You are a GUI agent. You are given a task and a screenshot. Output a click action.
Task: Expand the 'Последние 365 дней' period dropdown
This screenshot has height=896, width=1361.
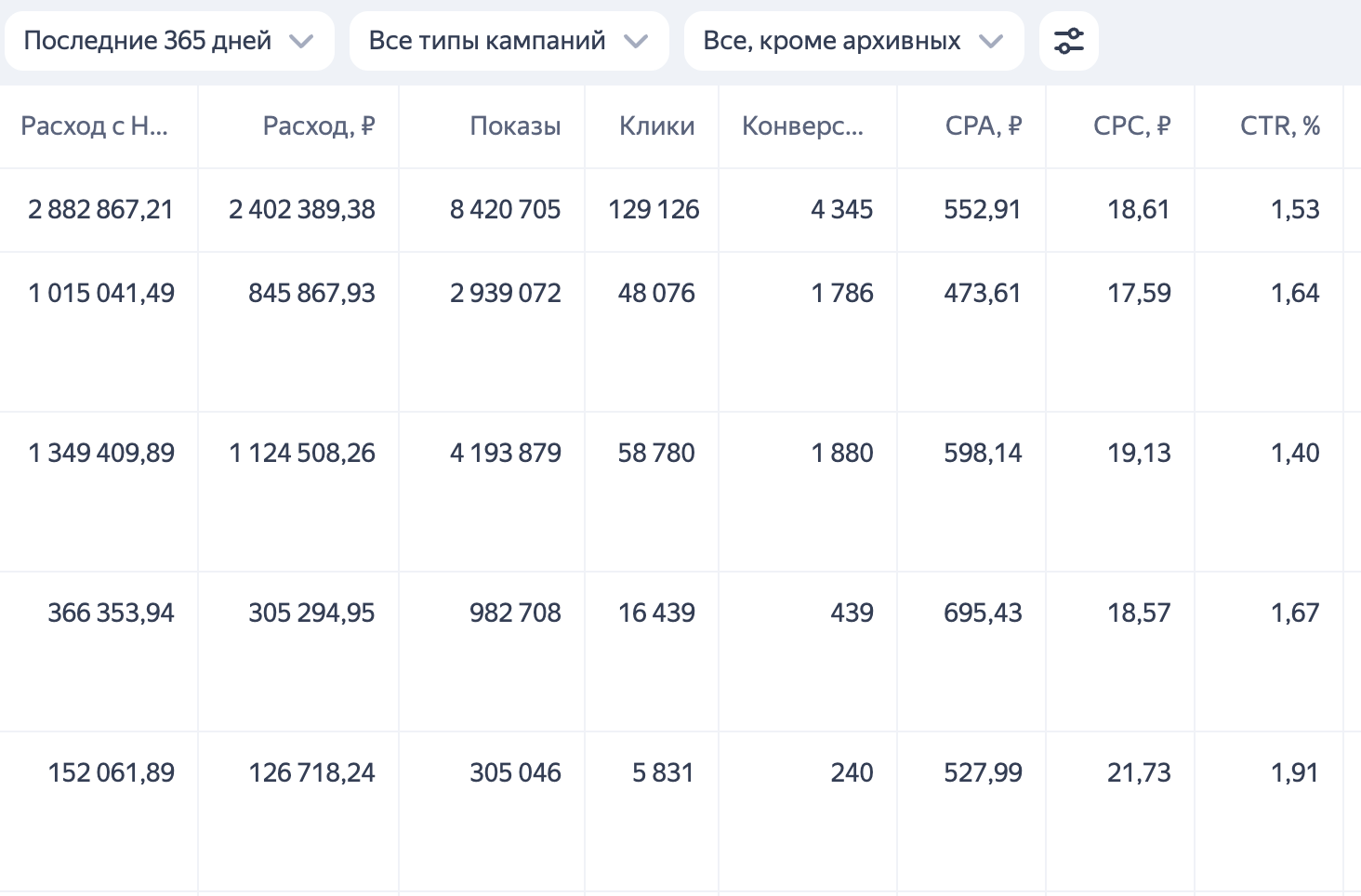(168, 41)
